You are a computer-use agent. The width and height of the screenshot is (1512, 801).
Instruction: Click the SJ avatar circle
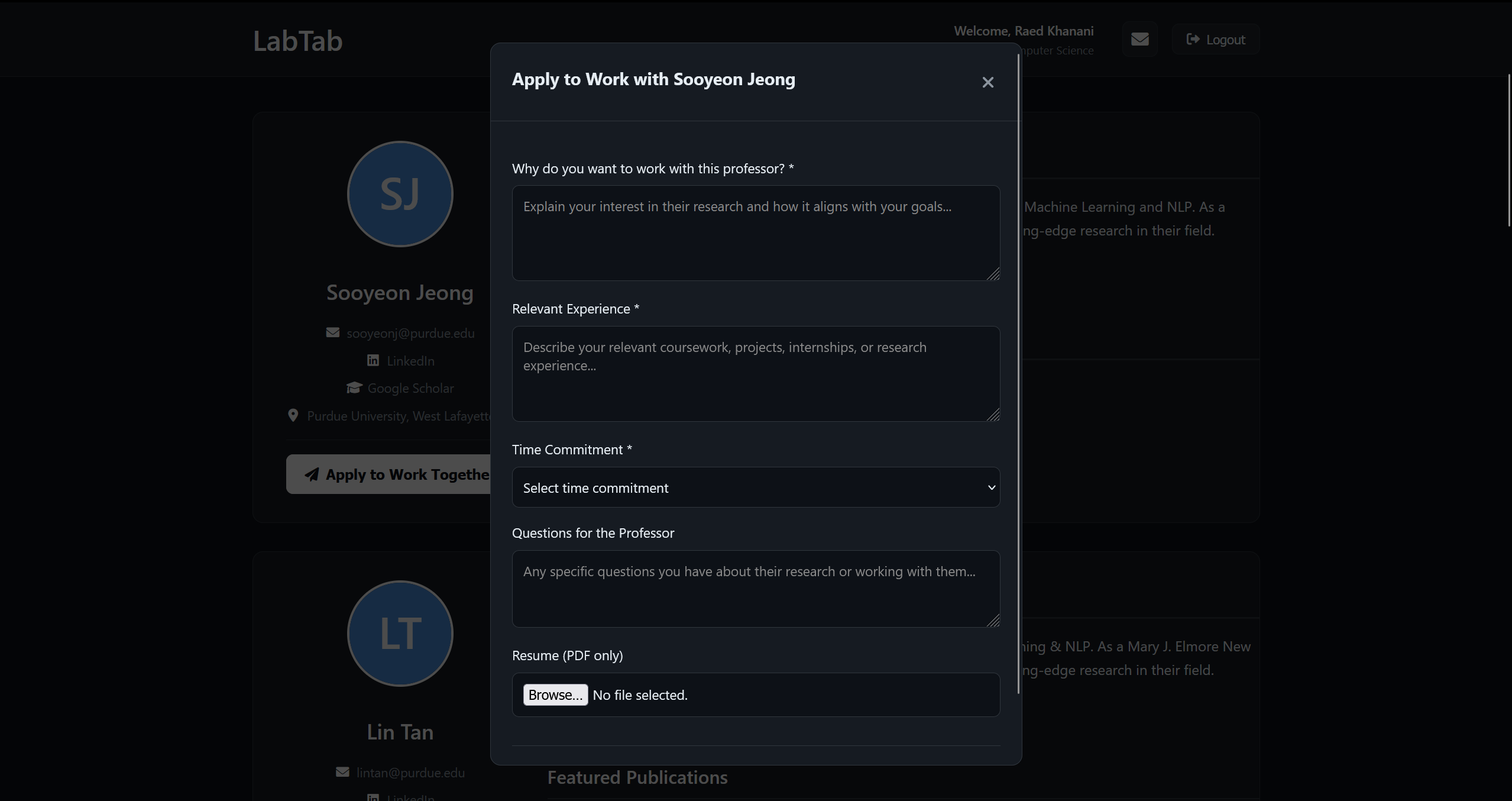click(x=400, y=194)
